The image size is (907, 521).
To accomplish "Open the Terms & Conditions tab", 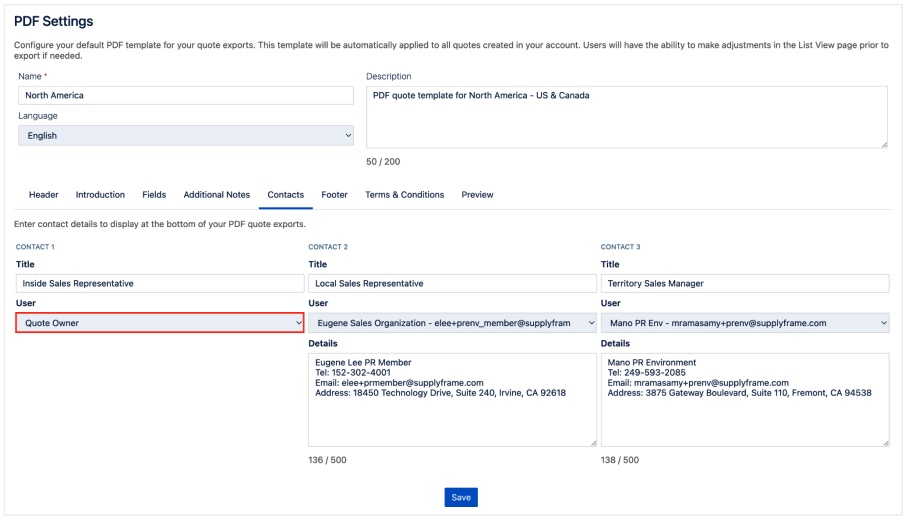I will coord(405,195).
